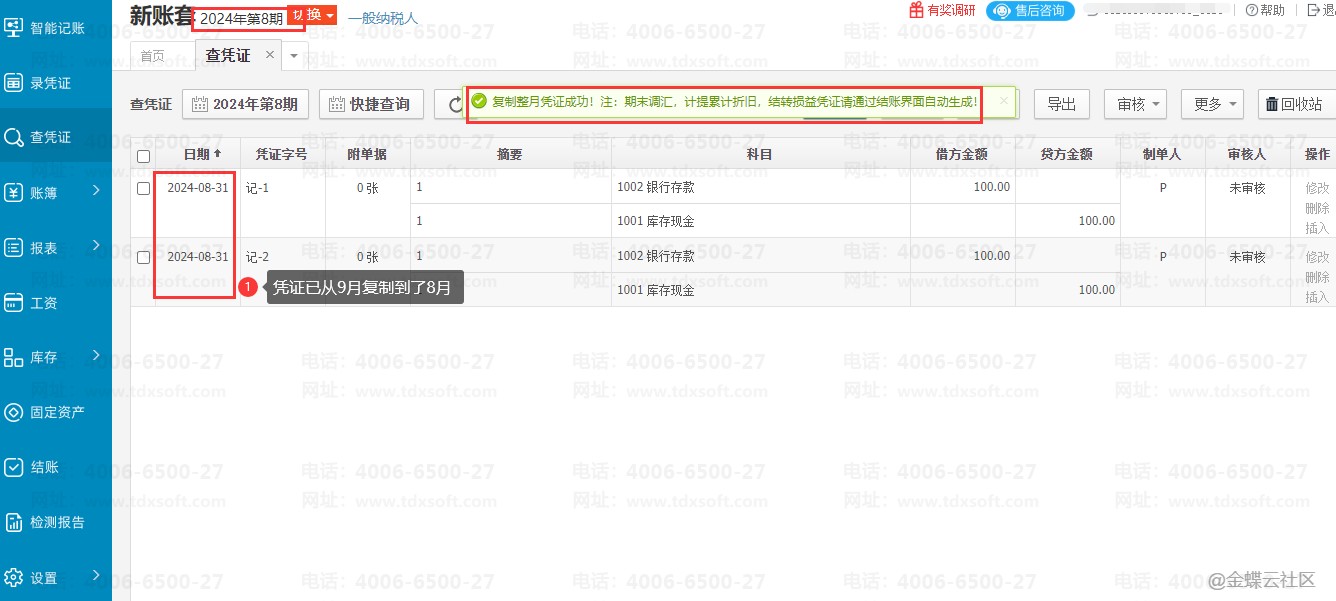Tick the select-all checkbox in table header
Screen dimensions: 1336x601
(x=143, y=156)
